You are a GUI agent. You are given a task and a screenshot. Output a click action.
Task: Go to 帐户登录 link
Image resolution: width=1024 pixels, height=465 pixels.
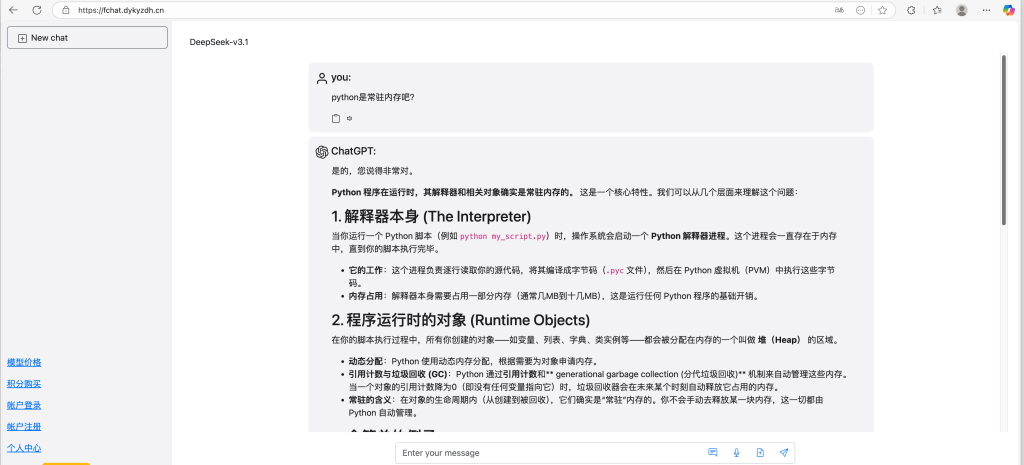click(24, 406)
